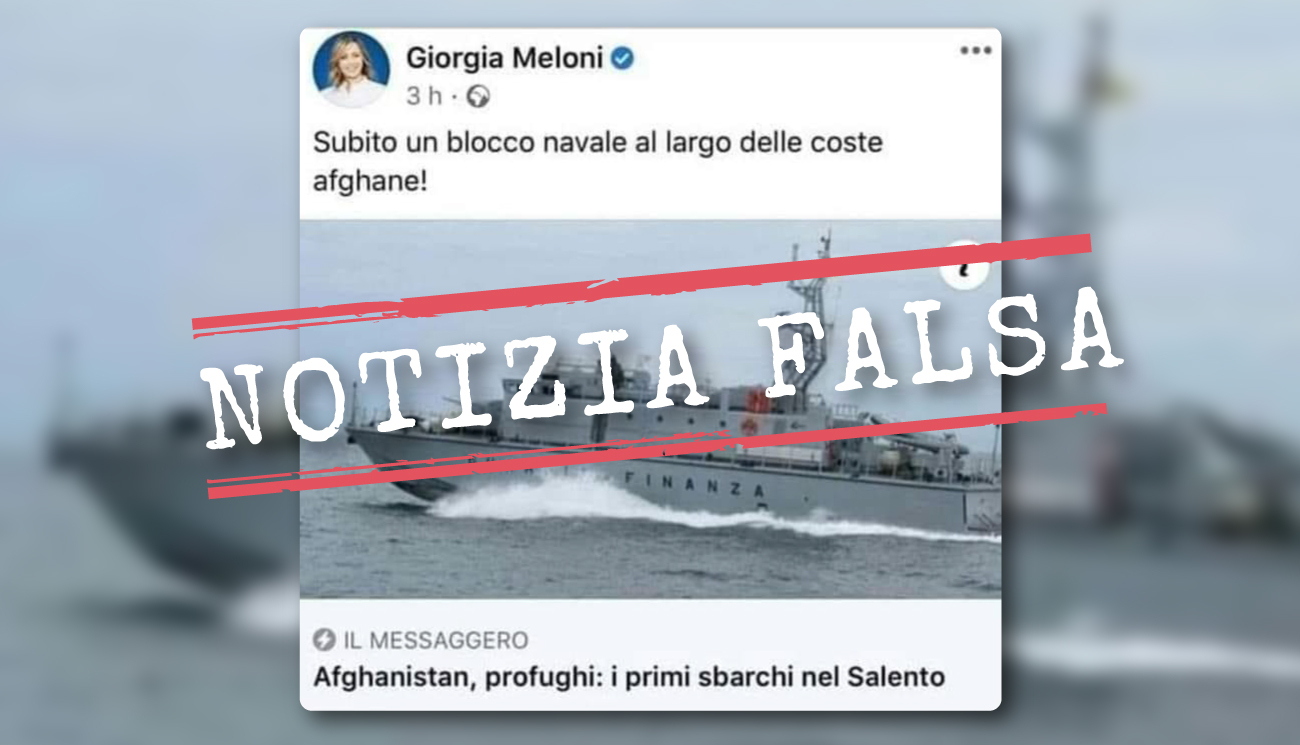Click the lightning bolt instant article icon
Viewport: 1300px width, 745px height.
pos(324,640)
